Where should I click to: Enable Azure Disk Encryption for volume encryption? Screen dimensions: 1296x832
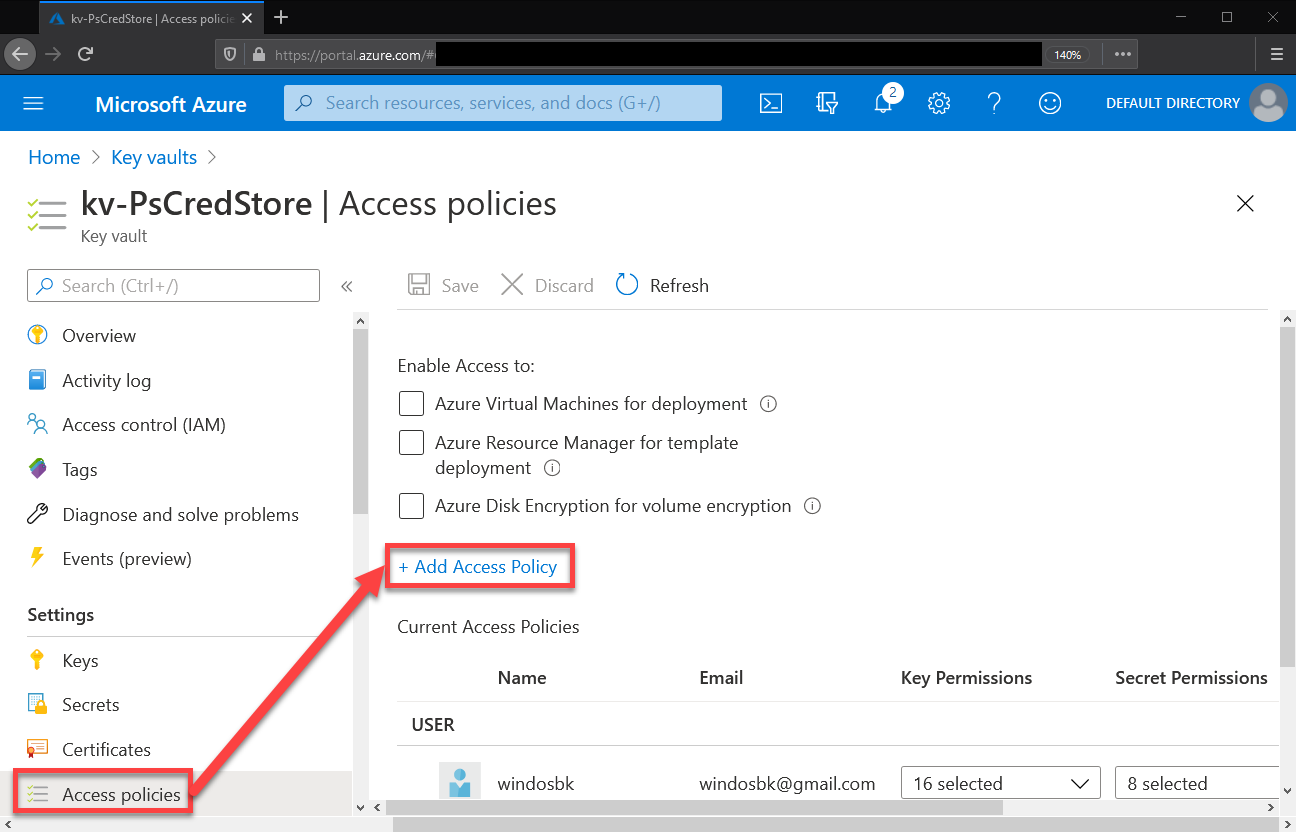(x=411, y=506)
